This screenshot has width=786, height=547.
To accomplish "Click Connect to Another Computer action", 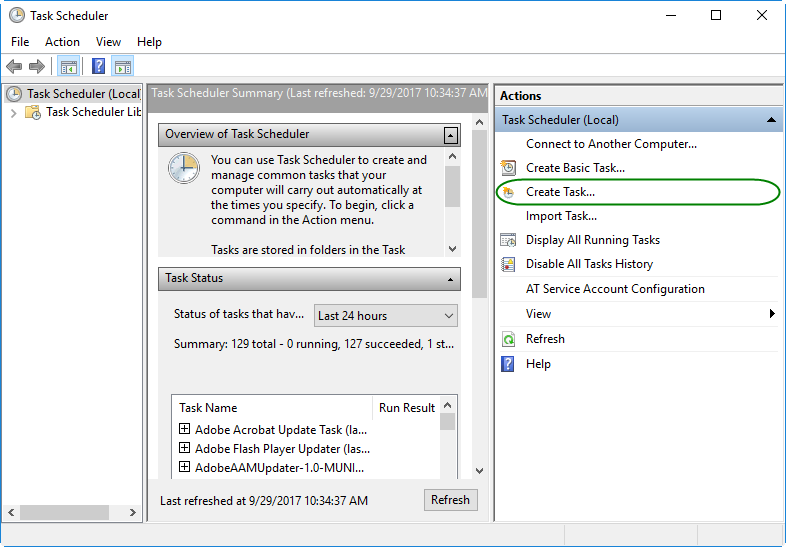I will [x=611, y=144].
